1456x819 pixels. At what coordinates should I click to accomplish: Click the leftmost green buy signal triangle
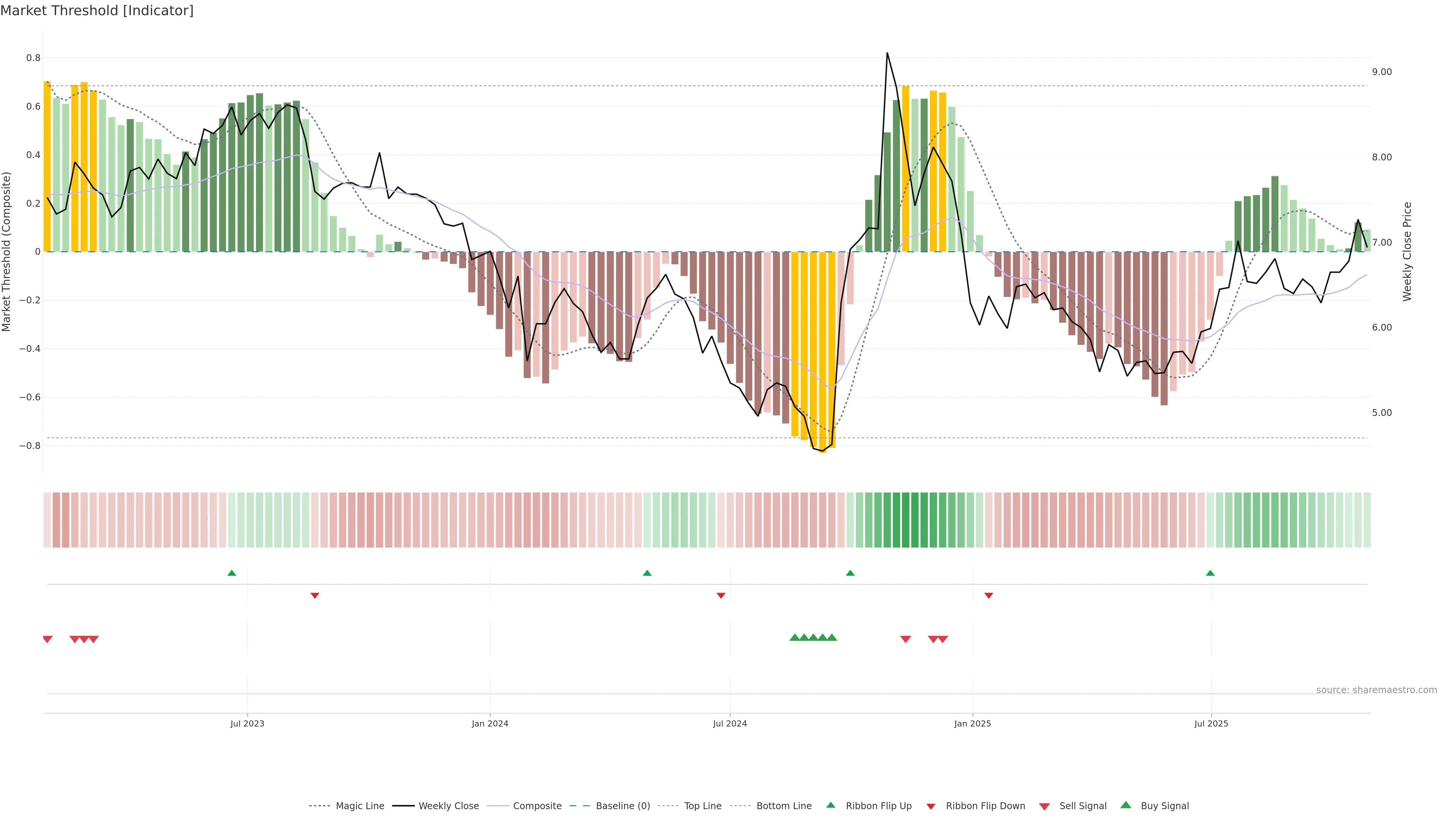click(x=795, y=637)
